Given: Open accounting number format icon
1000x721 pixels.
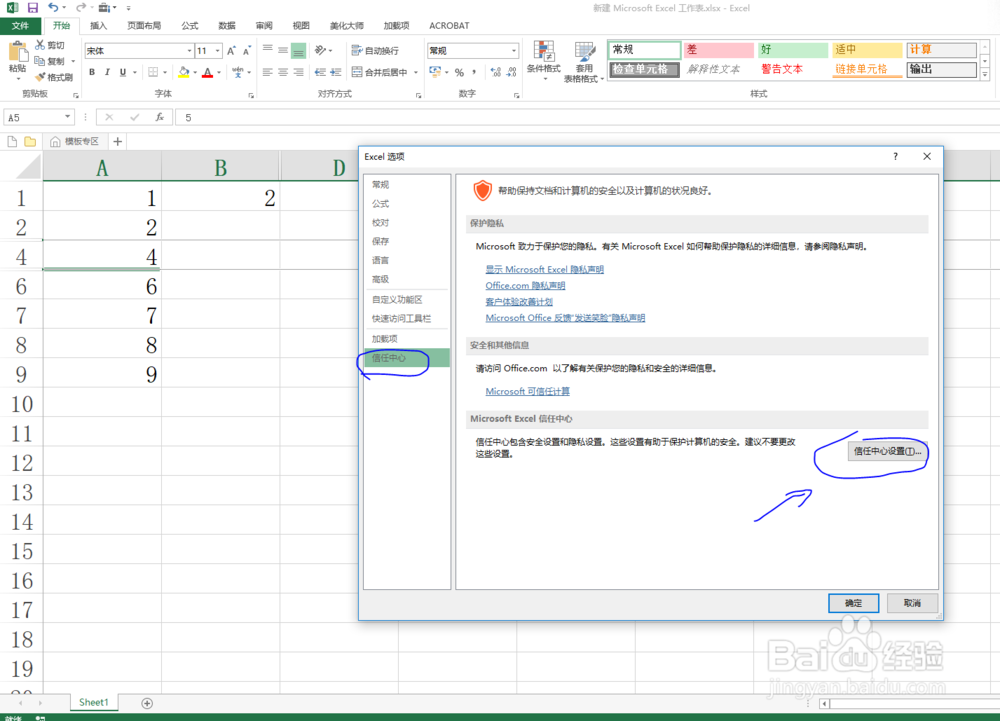Looking at the screenshot, I should (x=435, y=72).
